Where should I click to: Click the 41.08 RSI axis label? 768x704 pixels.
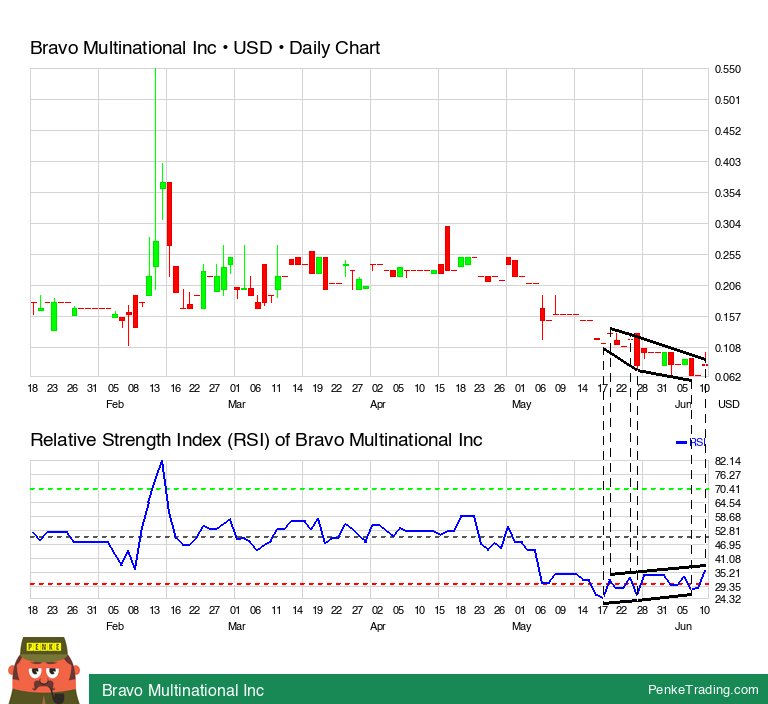[728, 559]
